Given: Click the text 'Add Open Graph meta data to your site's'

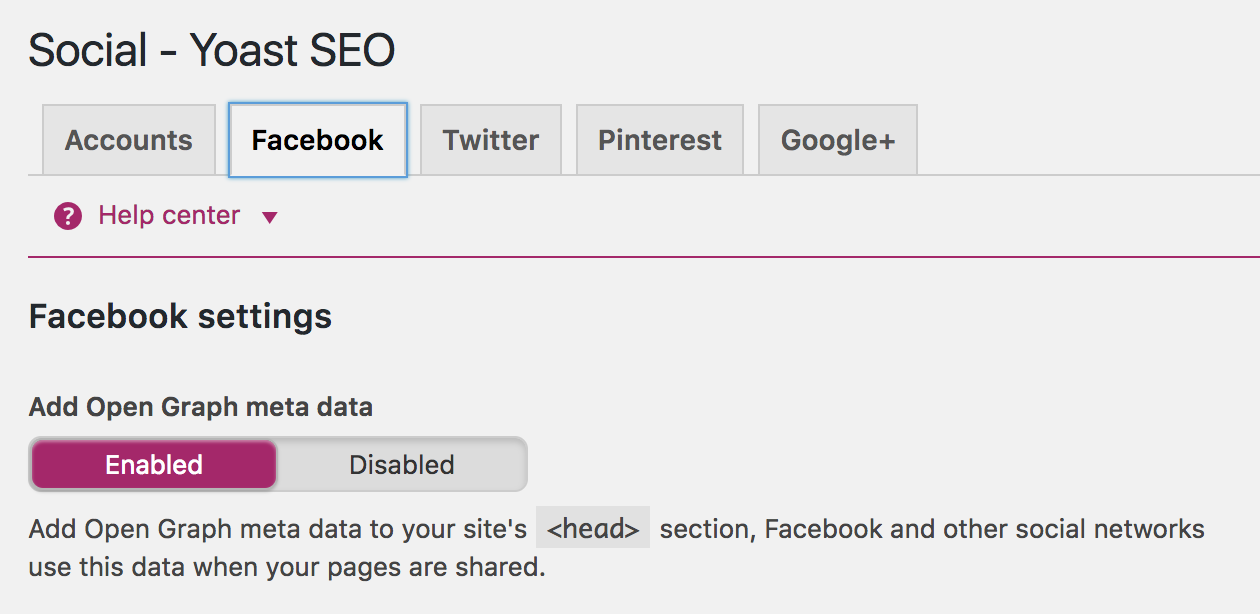Looking at the screenshot, I should pyautogui.click(x=277, y=529).
